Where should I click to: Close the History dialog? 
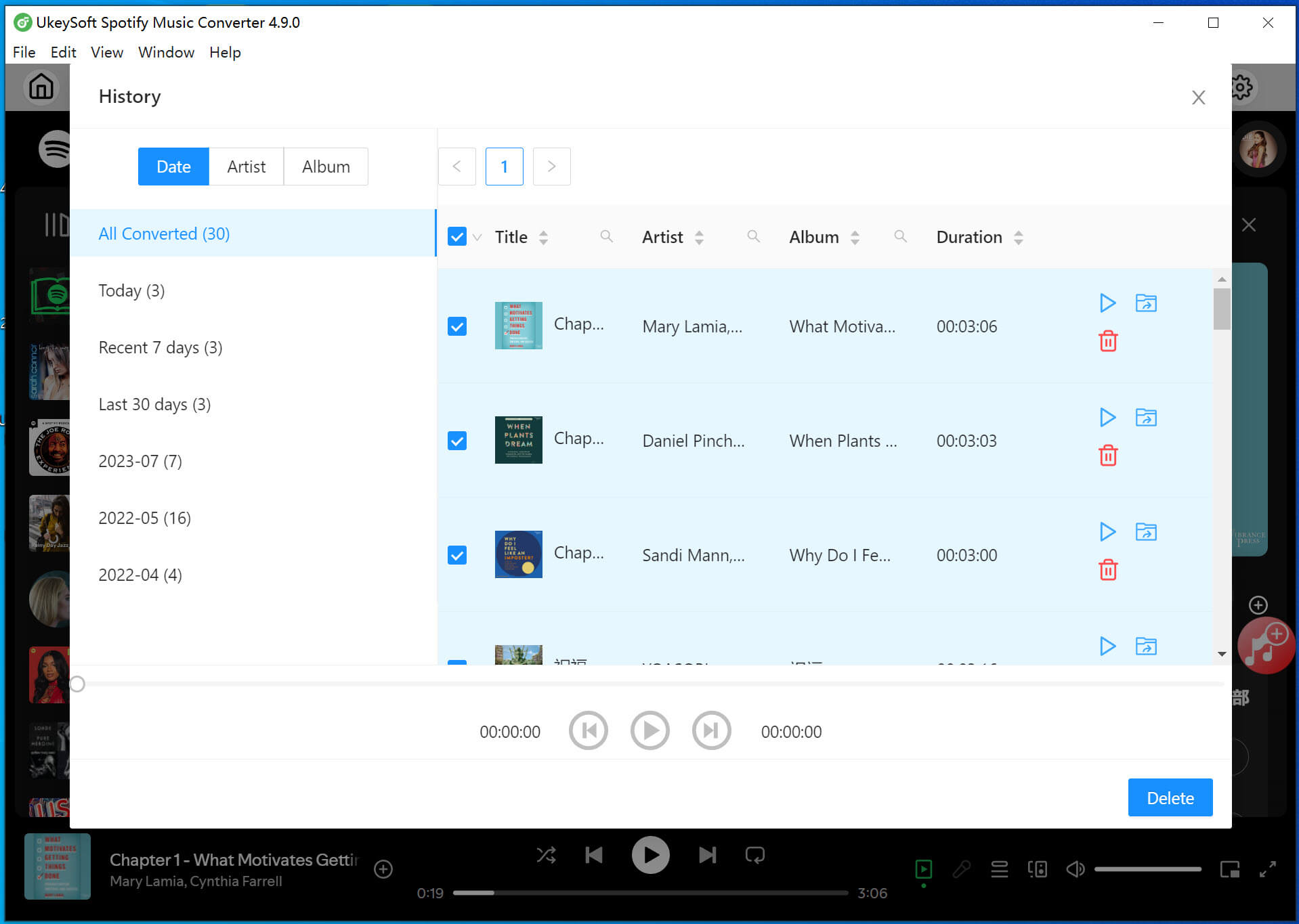click(x=1198, y=97)
